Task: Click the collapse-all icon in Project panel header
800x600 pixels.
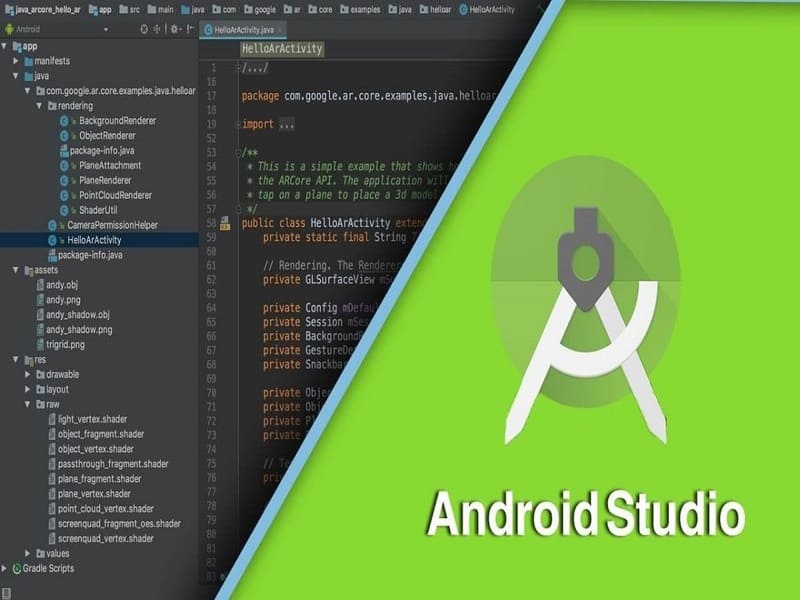Action: [157, 29]
